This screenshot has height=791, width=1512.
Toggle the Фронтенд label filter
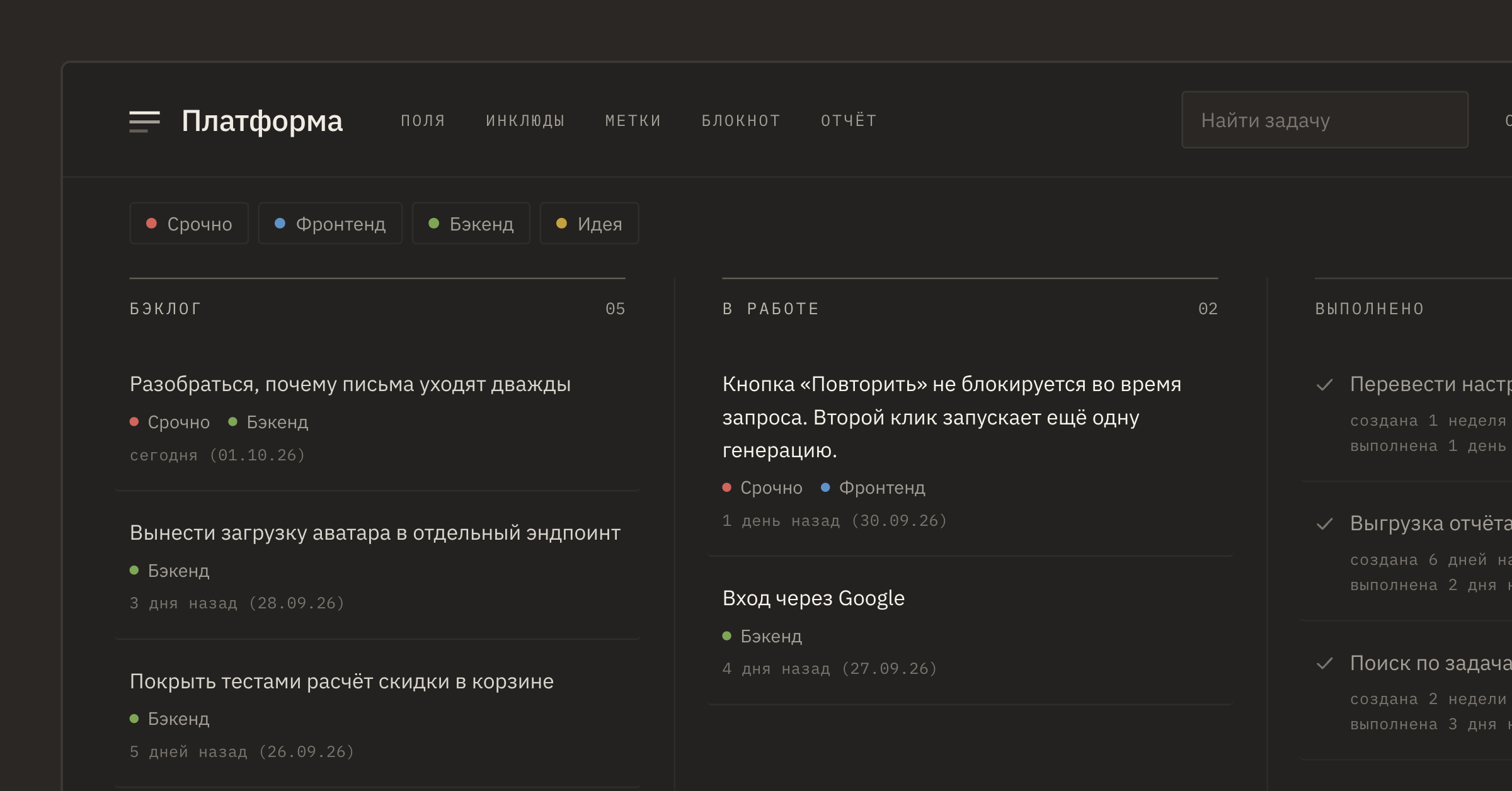point(330,224)
